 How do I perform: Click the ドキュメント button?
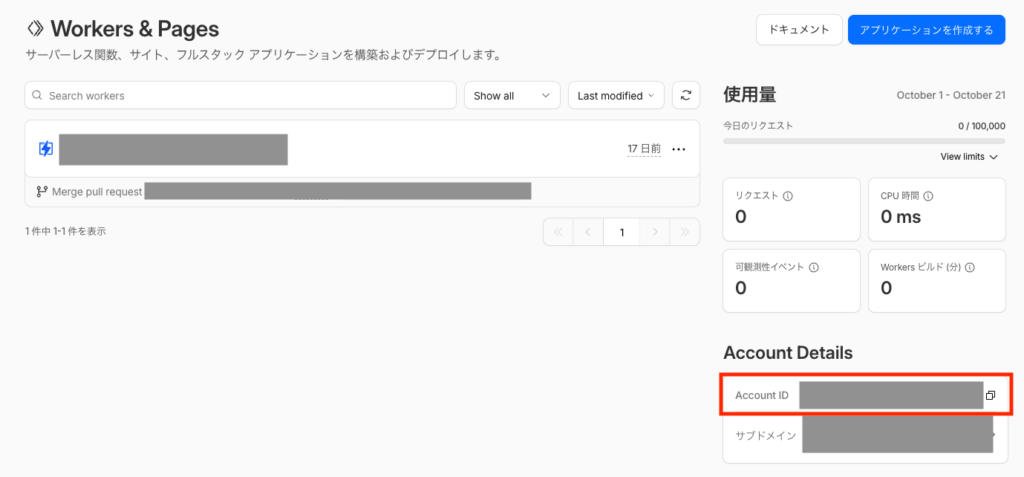pos(798,30)
